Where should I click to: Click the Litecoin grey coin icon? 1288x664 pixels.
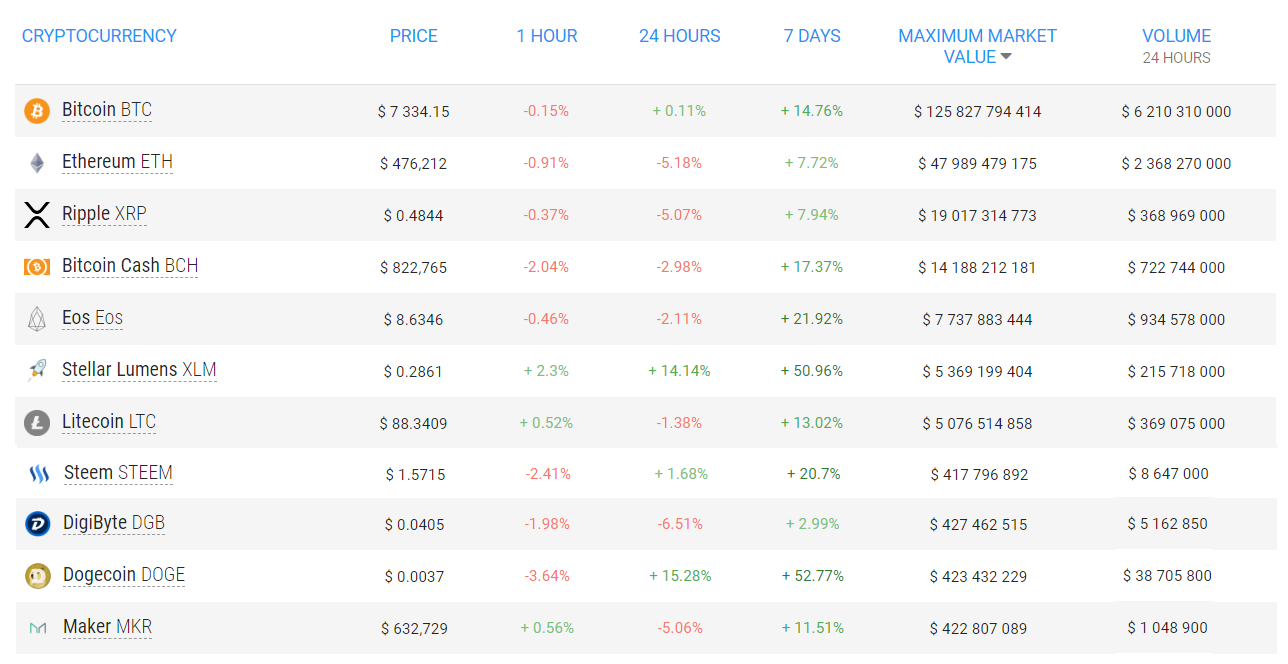click(37, 423)
